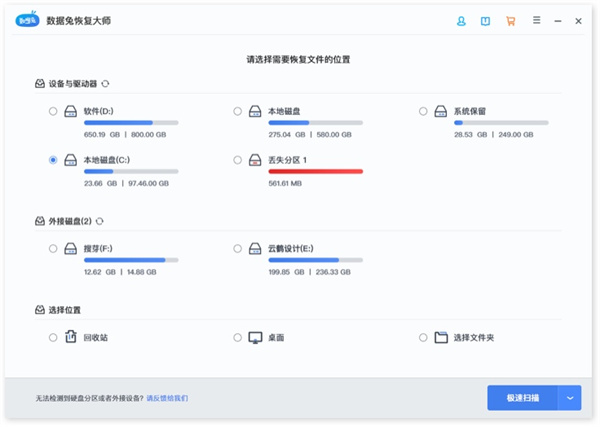
Task: Click the blue bookmark icon in title bar
Action: click(x=486, y=20)
